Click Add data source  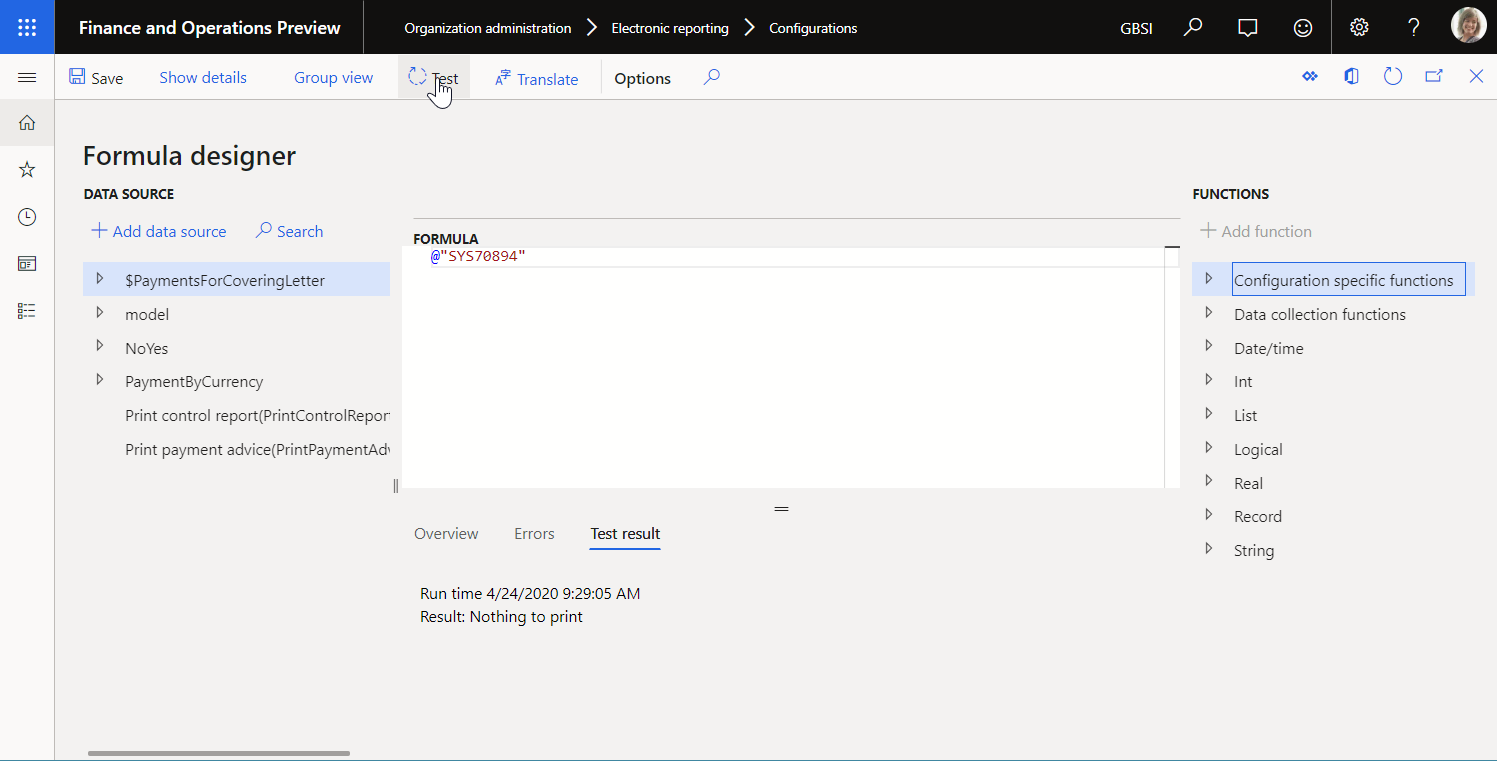click(x=159, y=231)
